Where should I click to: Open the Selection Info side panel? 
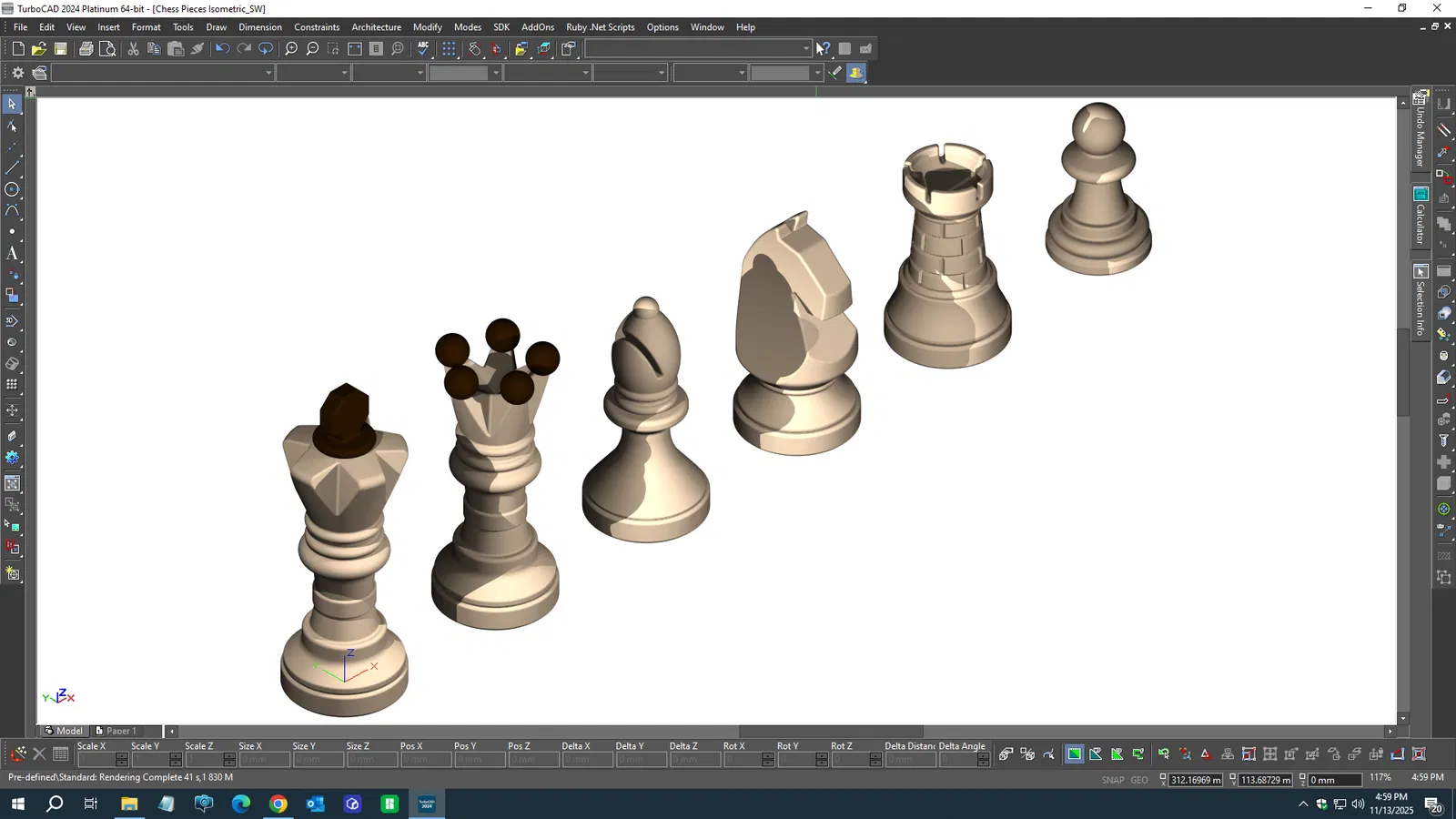pyautogui.click(x=1421, y=302)
